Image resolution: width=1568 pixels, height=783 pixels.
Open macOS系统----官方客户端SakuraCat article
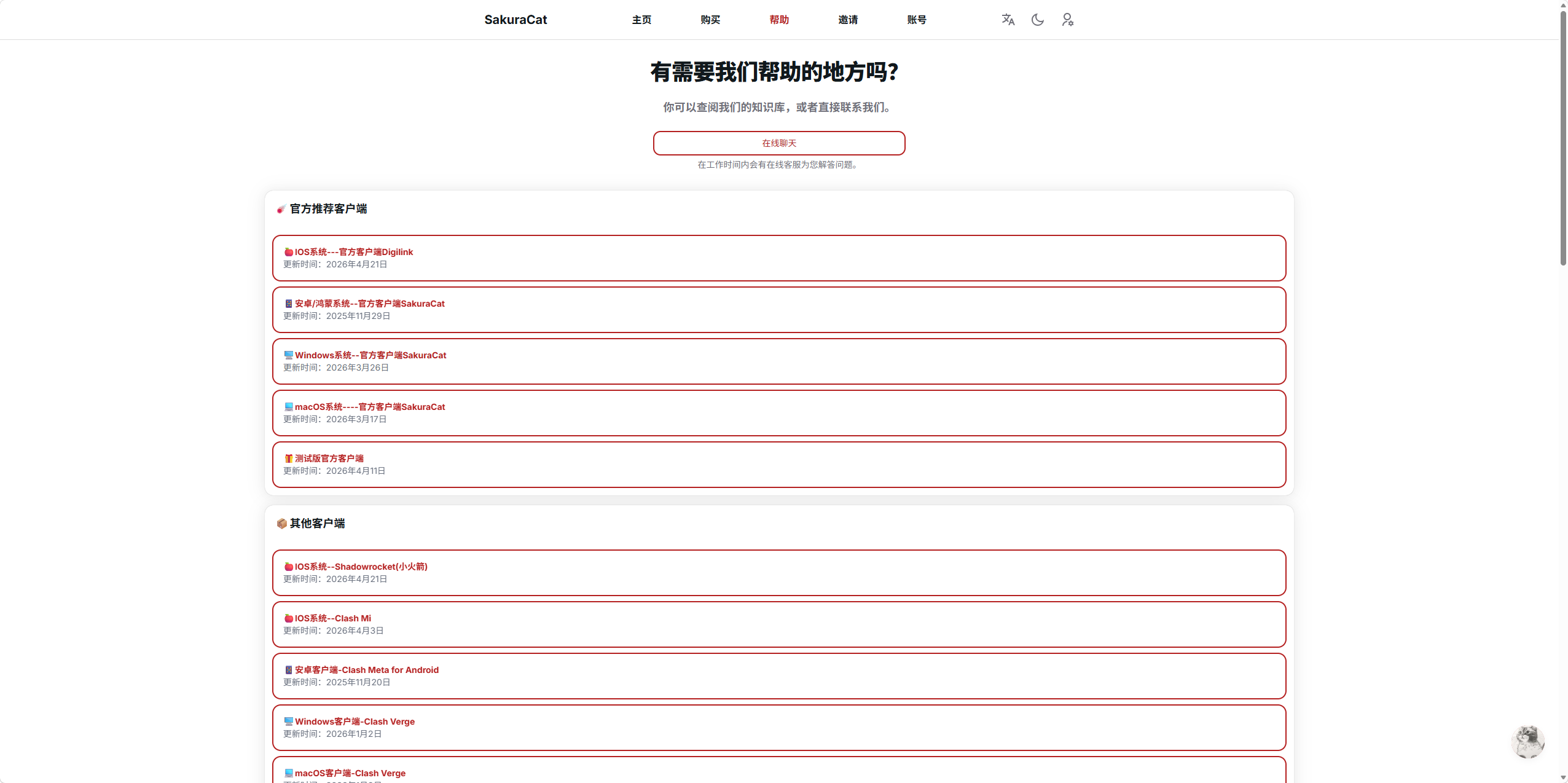[x=779, y=413]
